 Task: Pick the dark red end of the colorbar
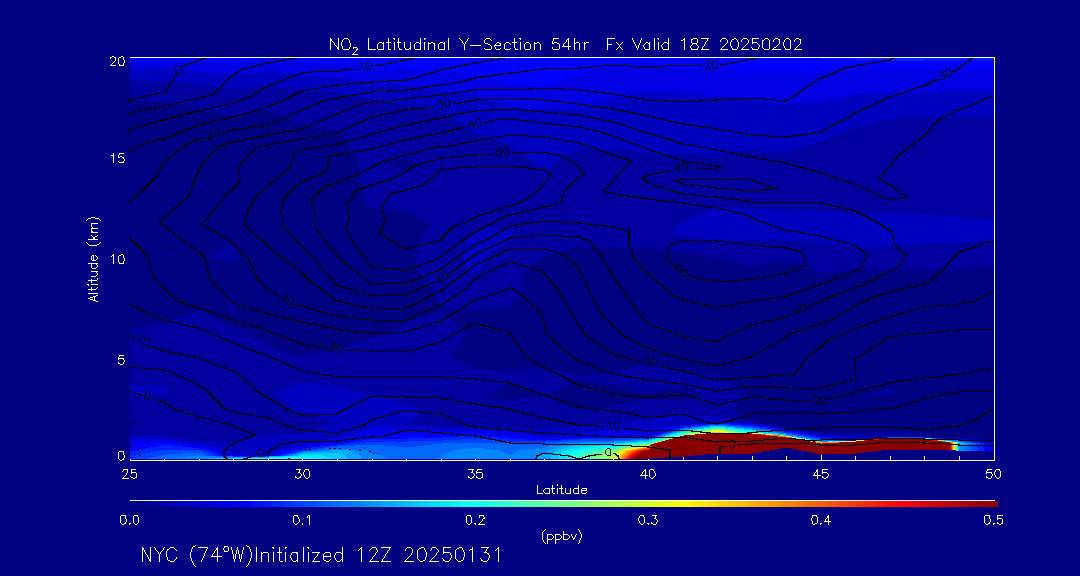[988, 504]
